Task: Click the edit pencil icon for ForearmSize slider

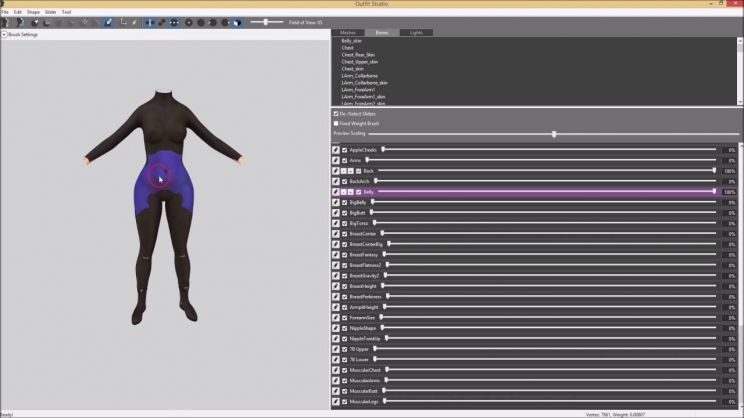Action: coord(336,317)
